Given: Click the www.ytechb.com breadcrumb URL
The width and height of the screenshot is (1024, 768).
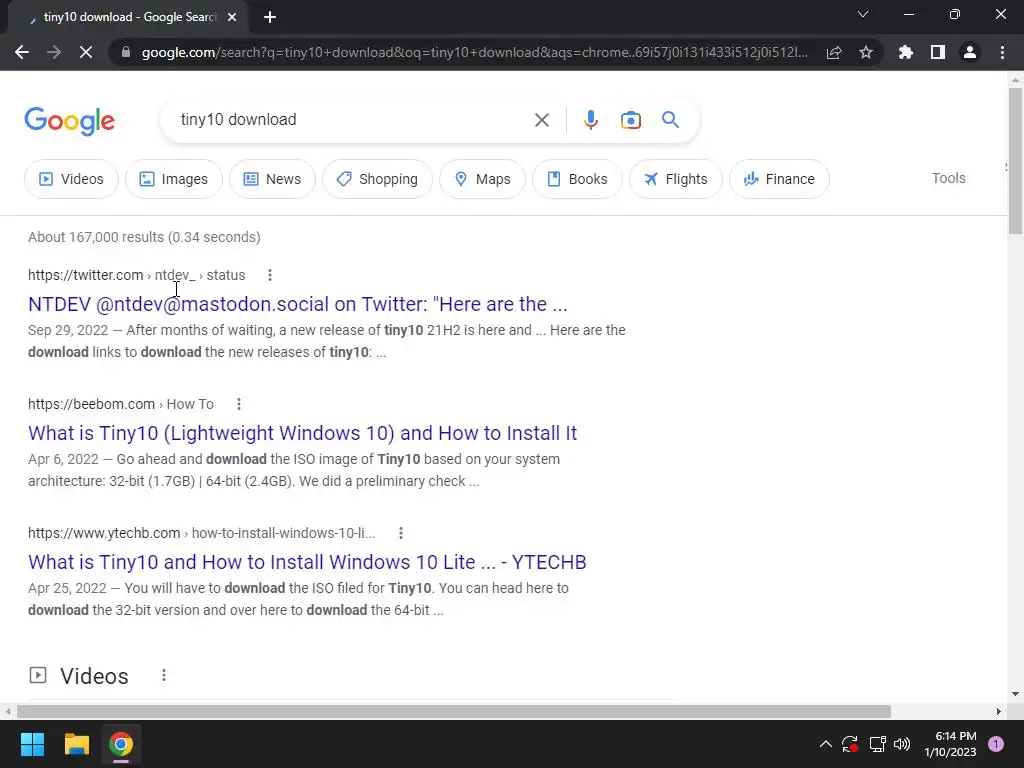Looking at the screenshot, I should coord(202,534).
